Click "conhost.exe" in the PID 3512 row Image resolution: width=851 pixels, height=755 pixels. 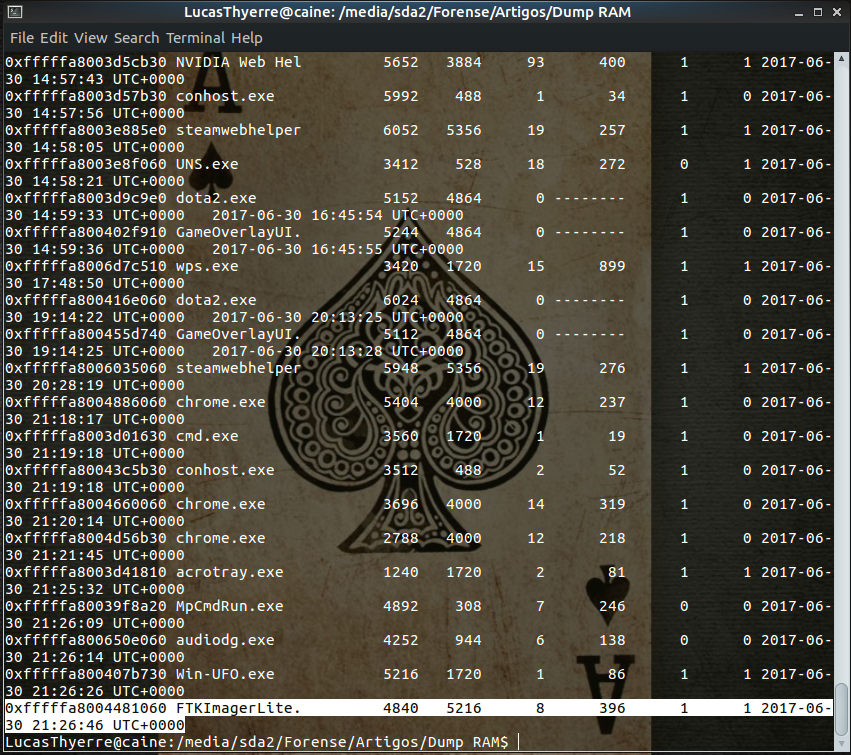tap(225, 471)
